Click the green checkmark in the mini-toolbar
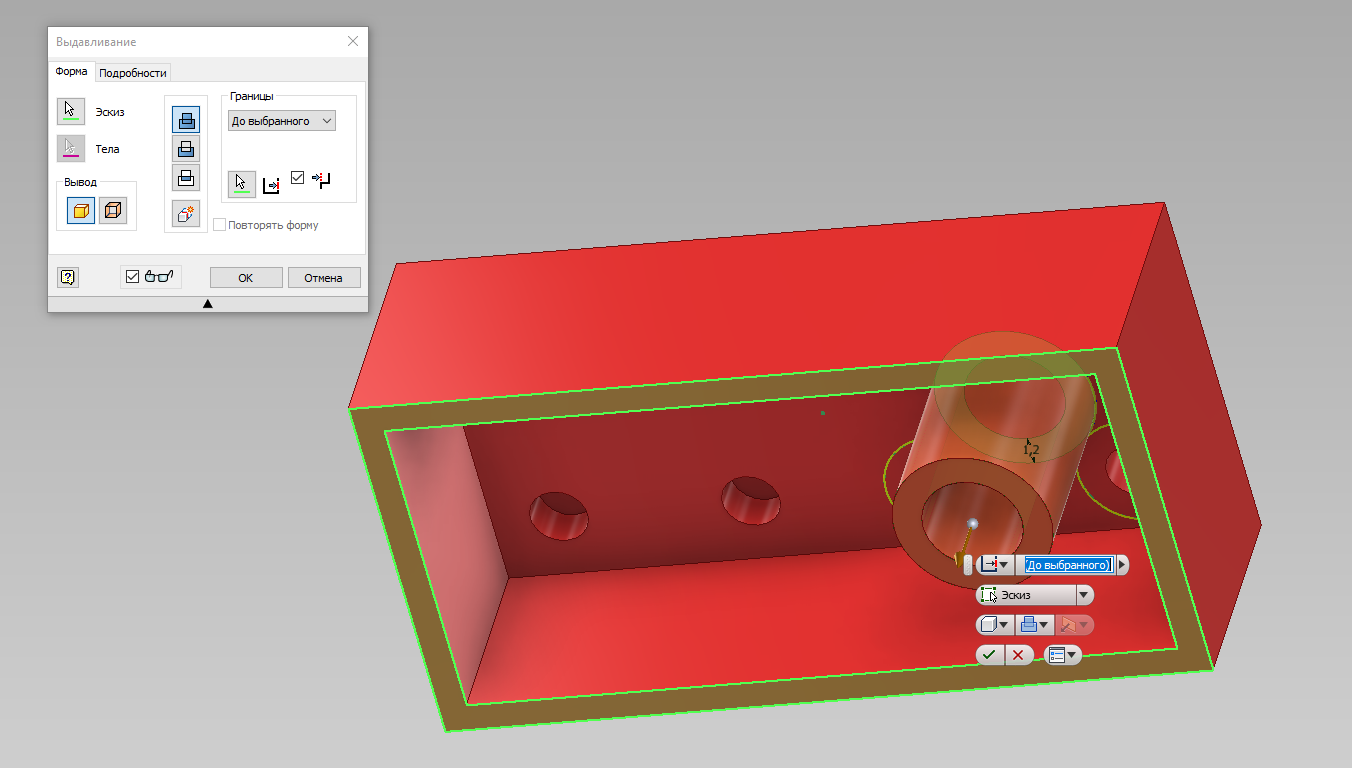The height and width of the screenshot is (768, 1352). coord(989,655)
